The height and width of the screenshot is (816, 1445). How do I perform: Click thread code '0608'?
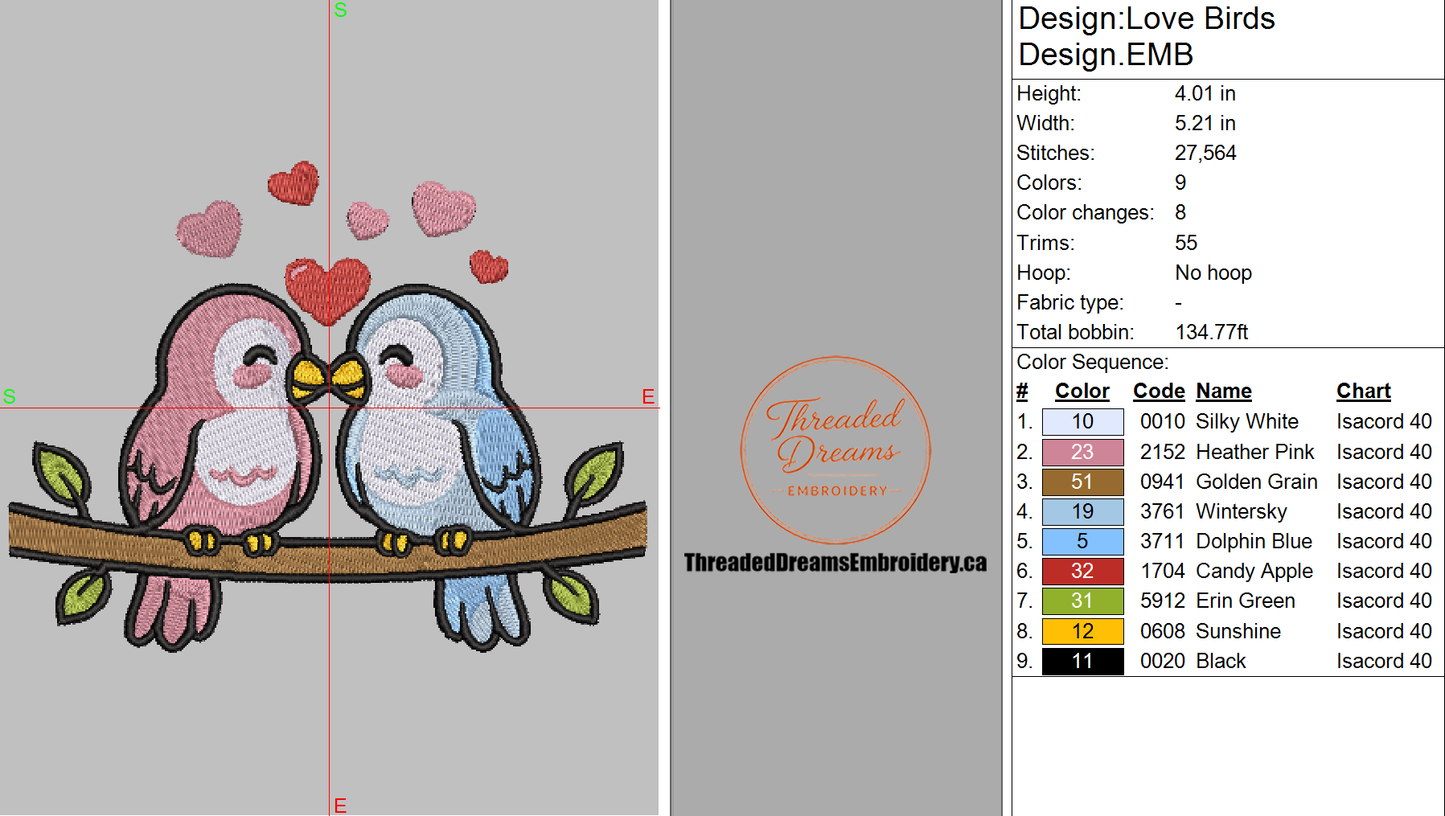point(1162,632)
